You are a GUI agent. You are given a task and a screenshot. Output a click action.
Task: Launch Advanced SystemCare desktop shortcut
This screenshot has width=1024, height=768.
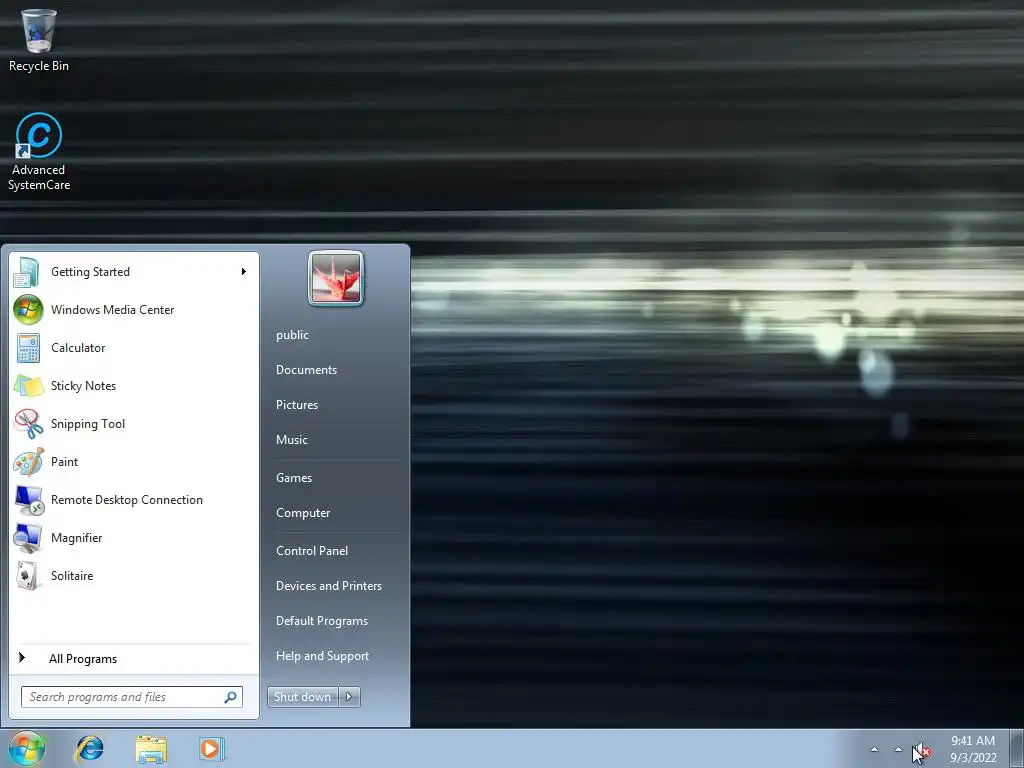pyautogui.click(x=39, y=152)
